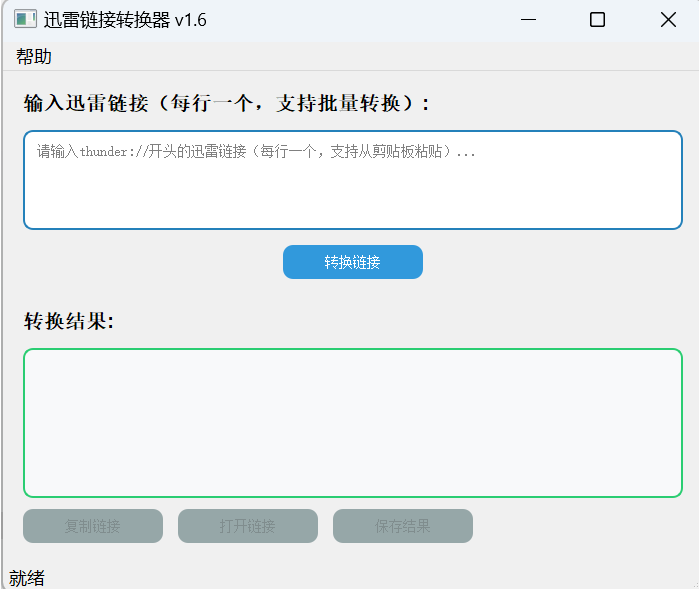The height and width of the screenshot is (589, 699).
Task: Close the 迅雷链接转换器 window
Action: pos(668,20)
